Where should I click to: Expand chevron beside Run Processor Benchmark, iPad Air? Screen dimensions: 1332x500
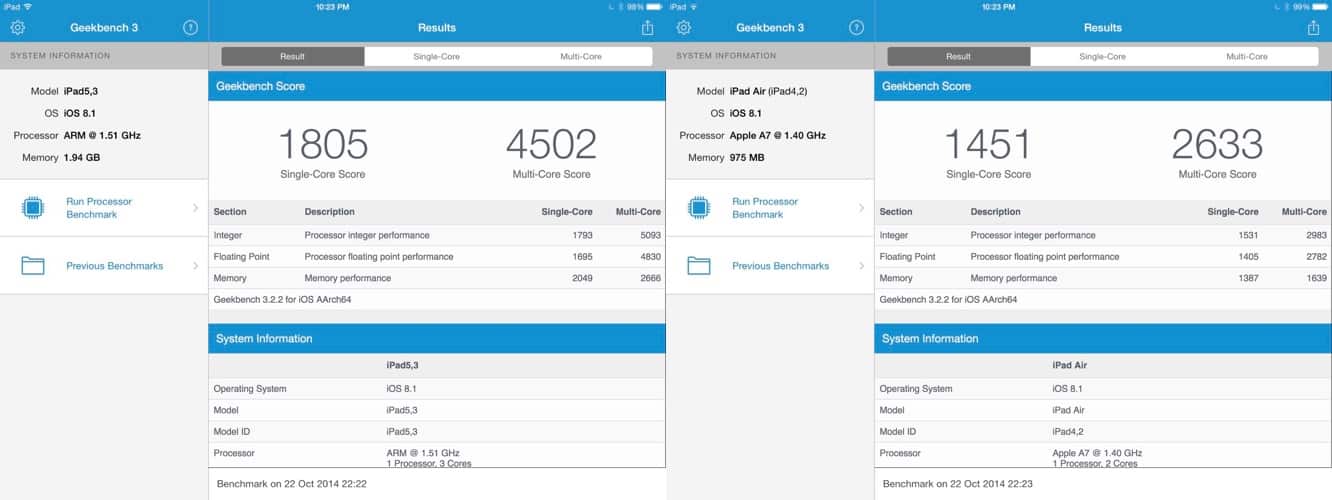(x=861, y=208)
